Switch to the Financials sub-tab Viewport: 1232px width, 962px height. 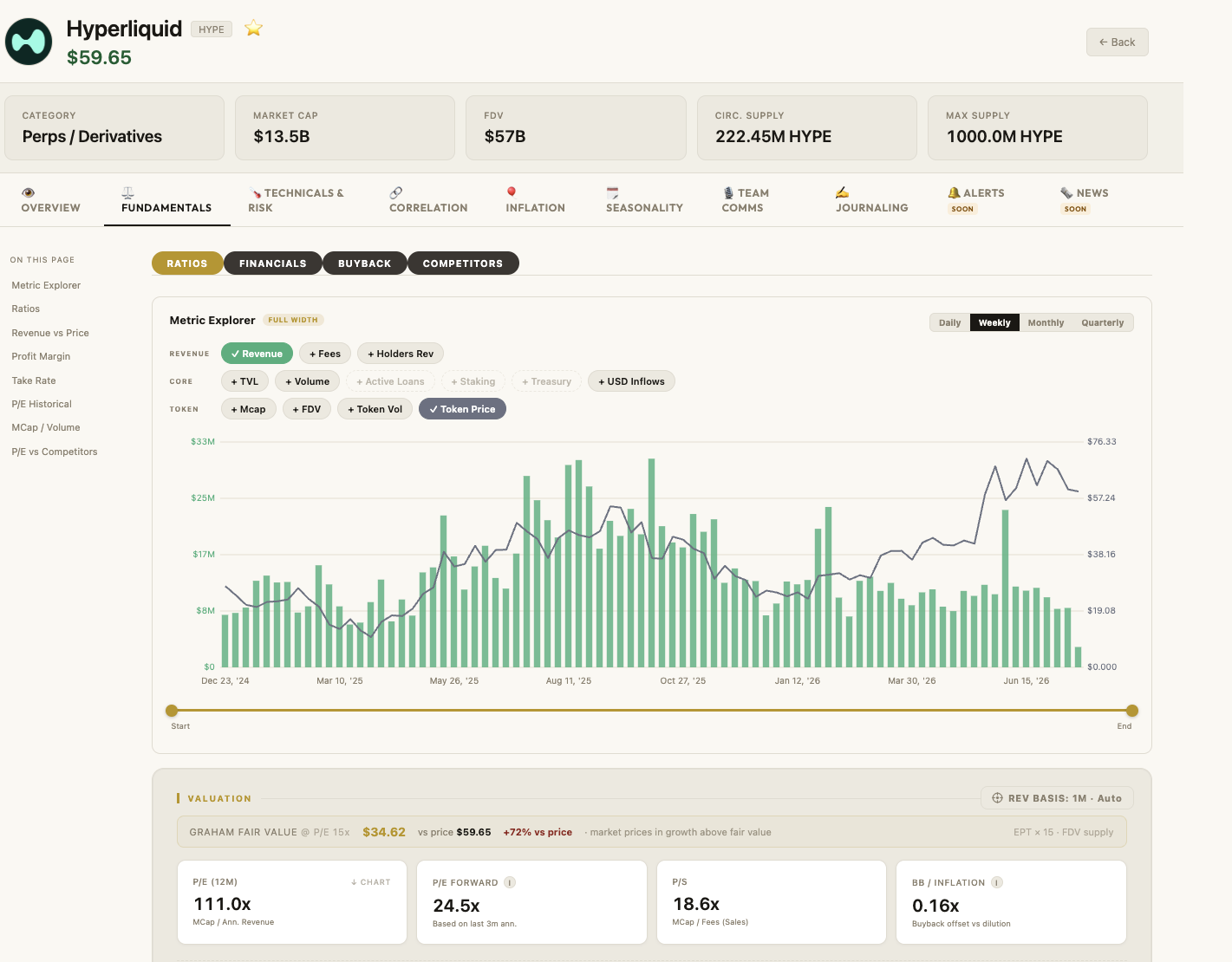pyautogui.click(x=273, y=263)
